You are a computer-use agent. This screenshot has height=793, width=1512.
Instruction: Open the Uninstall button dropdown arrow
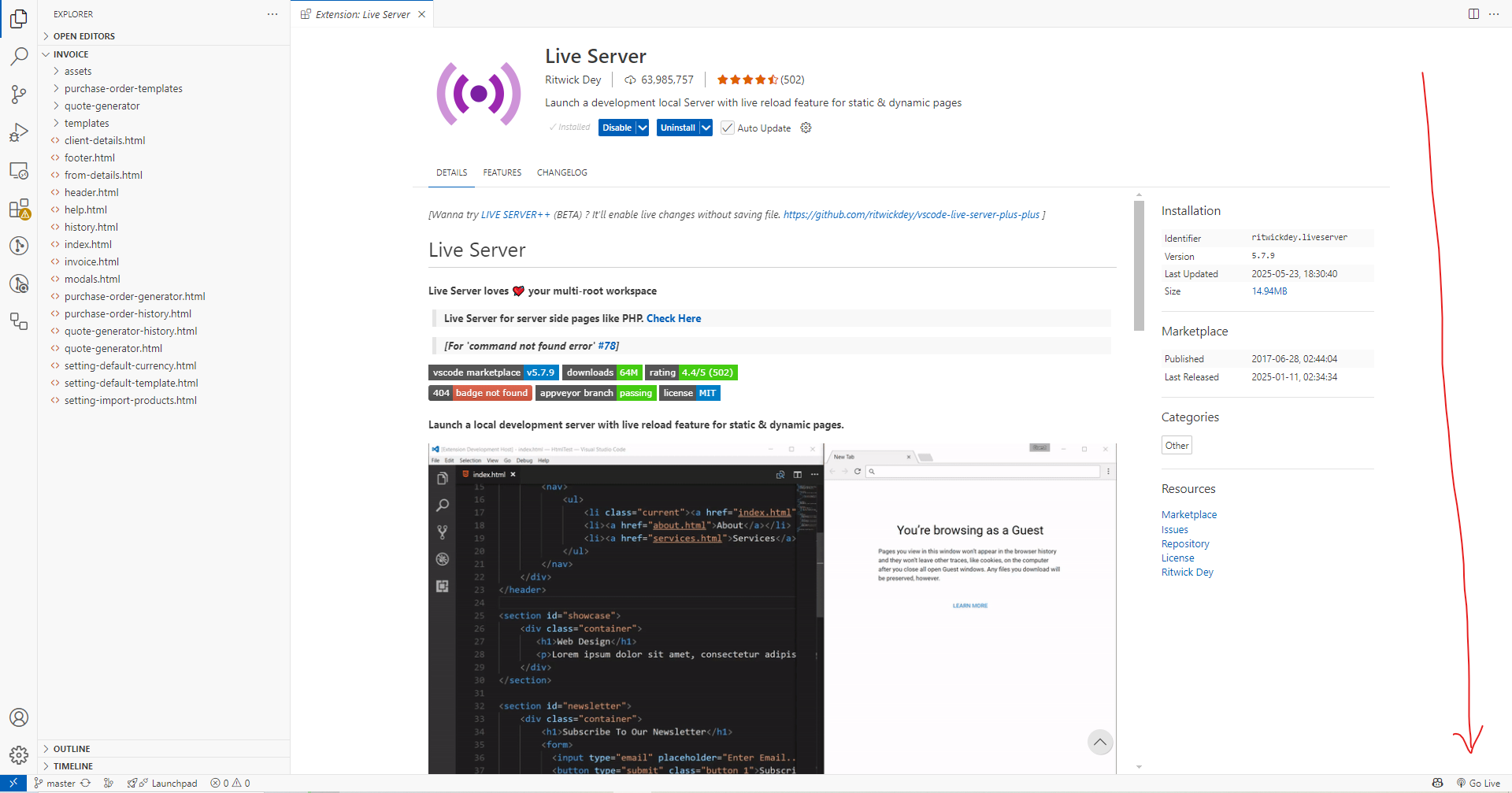pos(706,128)
